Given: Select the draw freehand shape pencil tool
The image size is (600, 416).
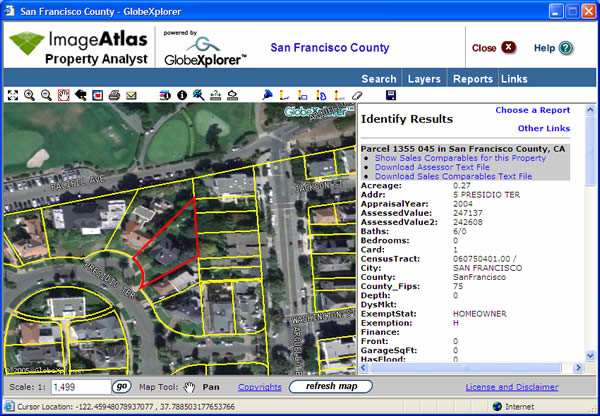Looking at the screenshot, I should click(321, 95).
